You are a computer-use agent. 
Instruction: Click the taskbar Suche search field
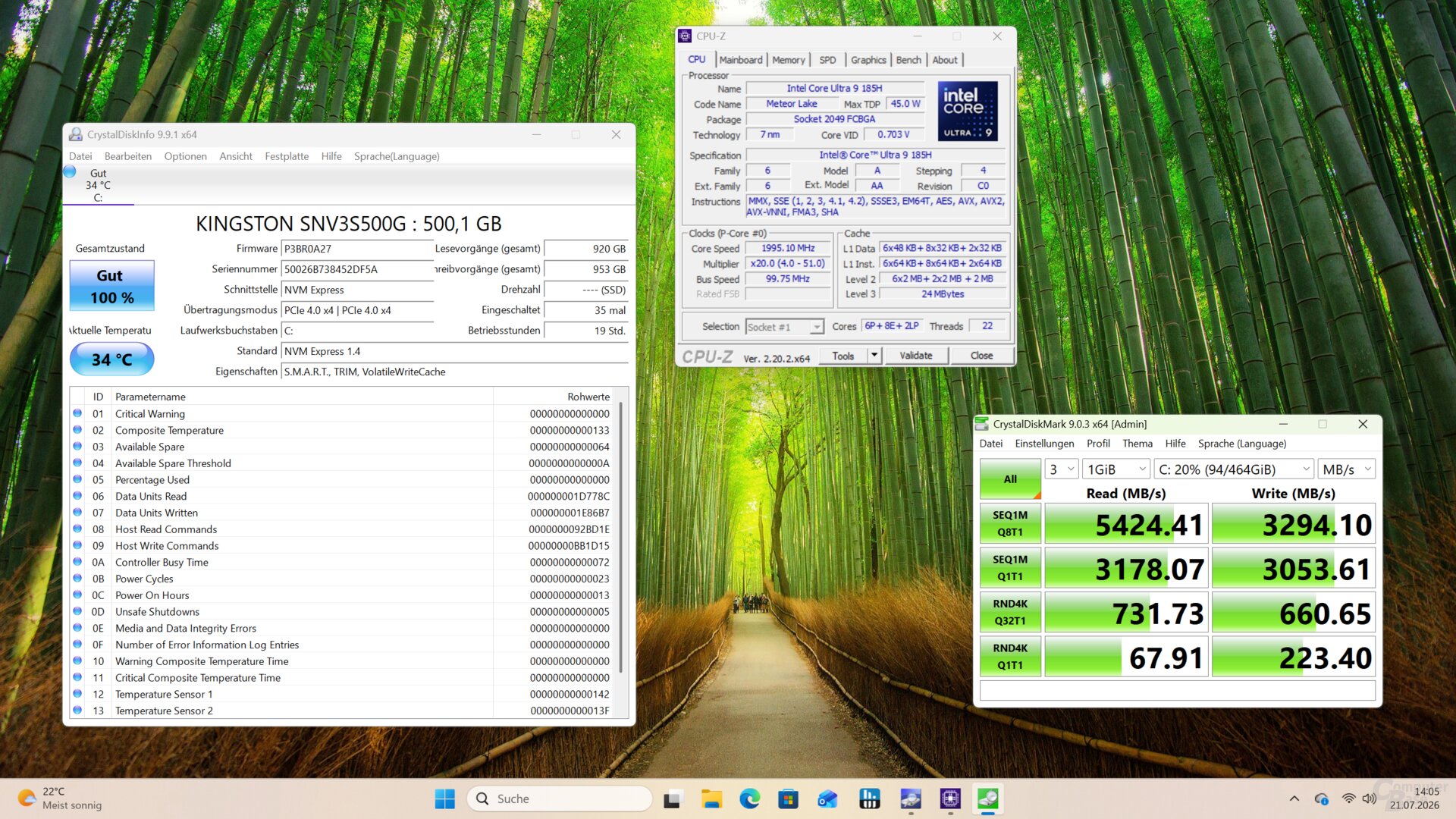560,799
